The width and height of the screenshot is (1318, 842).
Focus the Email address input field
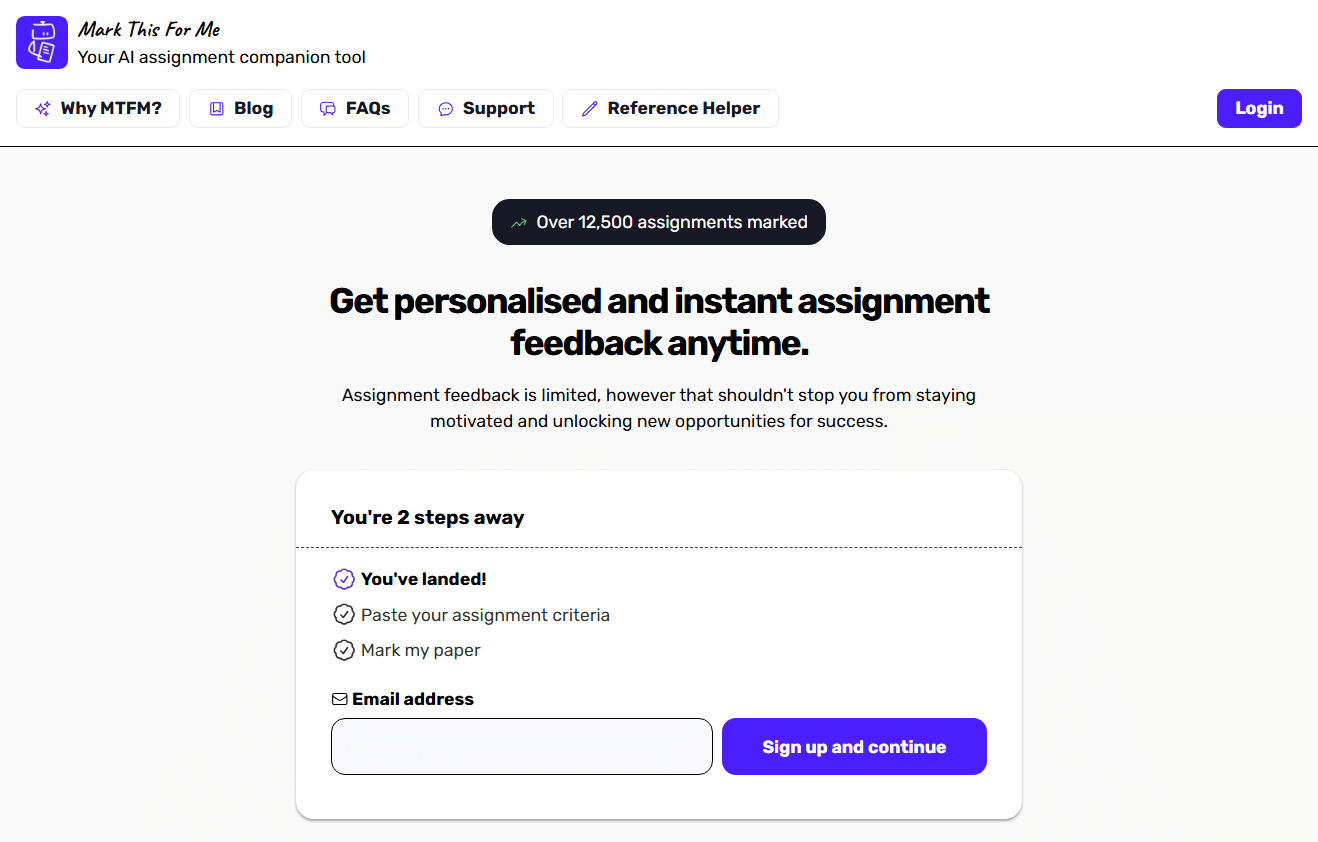(x=522, y=746)
